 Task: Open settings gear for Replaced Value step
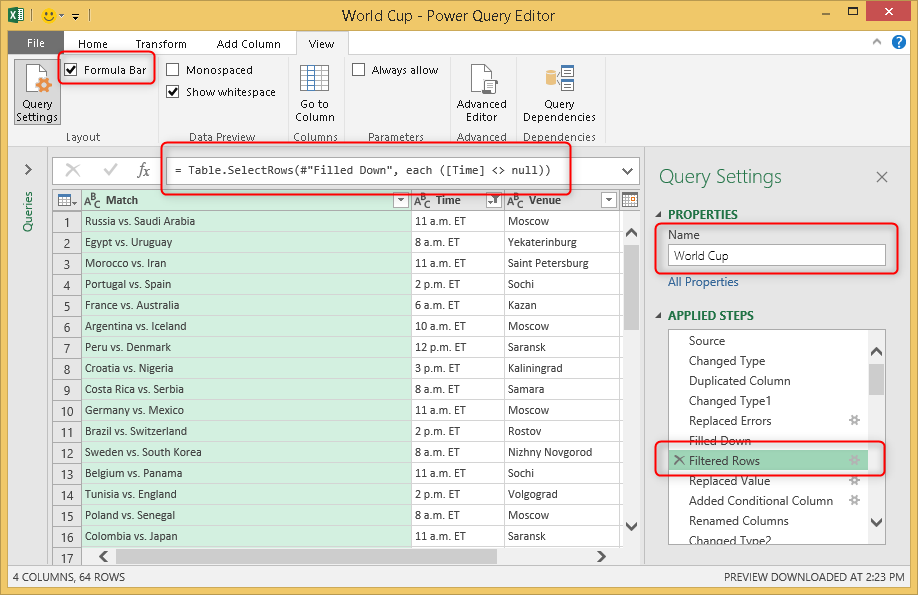point(854,481)
